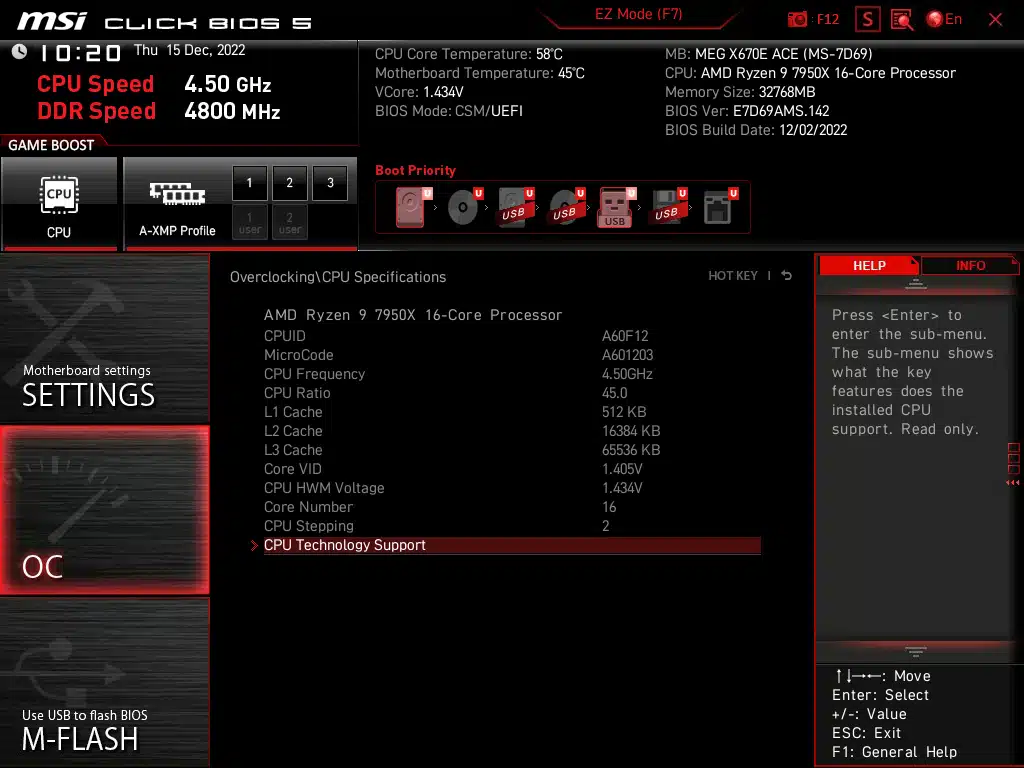Screen dimensions: 1024x768
Task: Expand CPU Technology Support sub-menu
Action: click(512, 545)
